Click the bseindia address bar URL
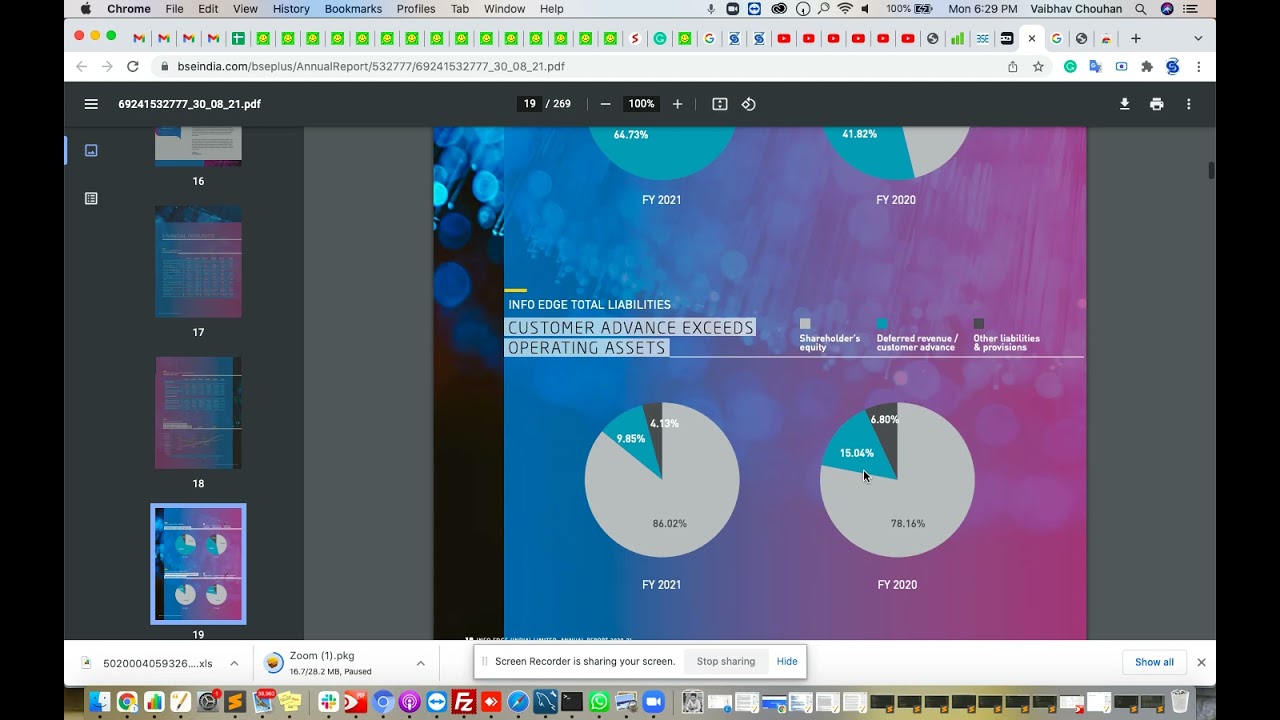 [371, 66]
